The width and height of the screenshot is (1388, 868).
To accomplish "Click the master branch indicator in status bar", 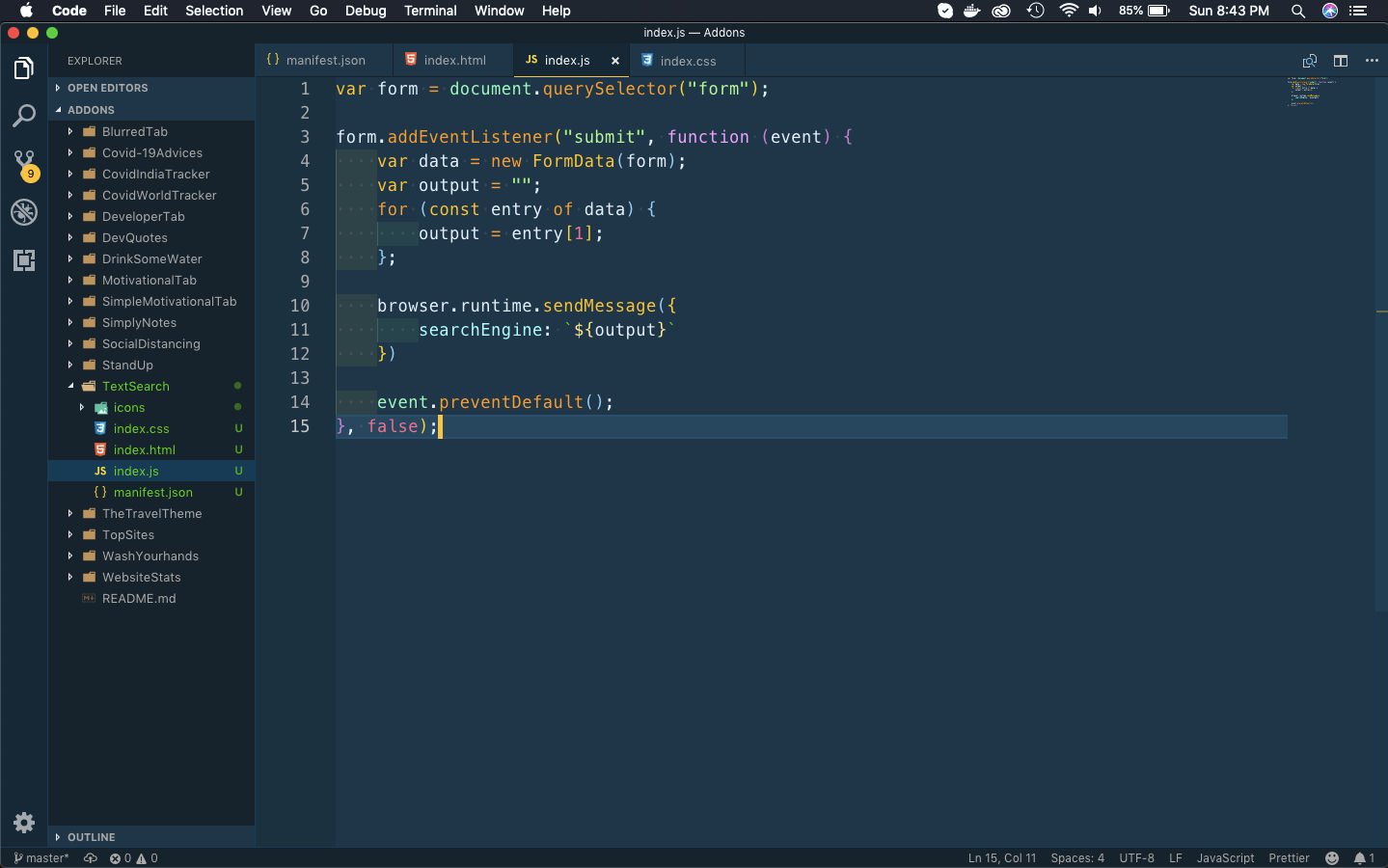I will pos(41,858).
